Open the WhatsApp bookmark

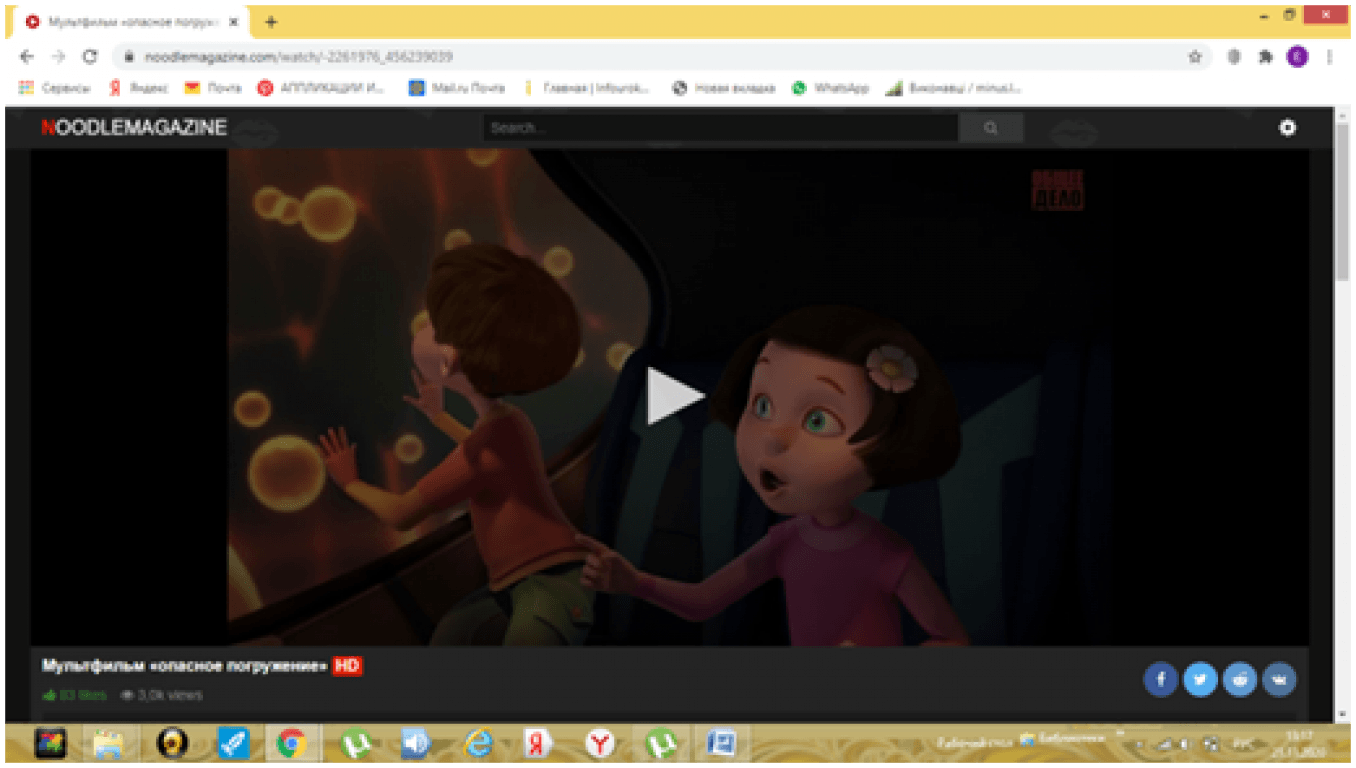(830, 88)
